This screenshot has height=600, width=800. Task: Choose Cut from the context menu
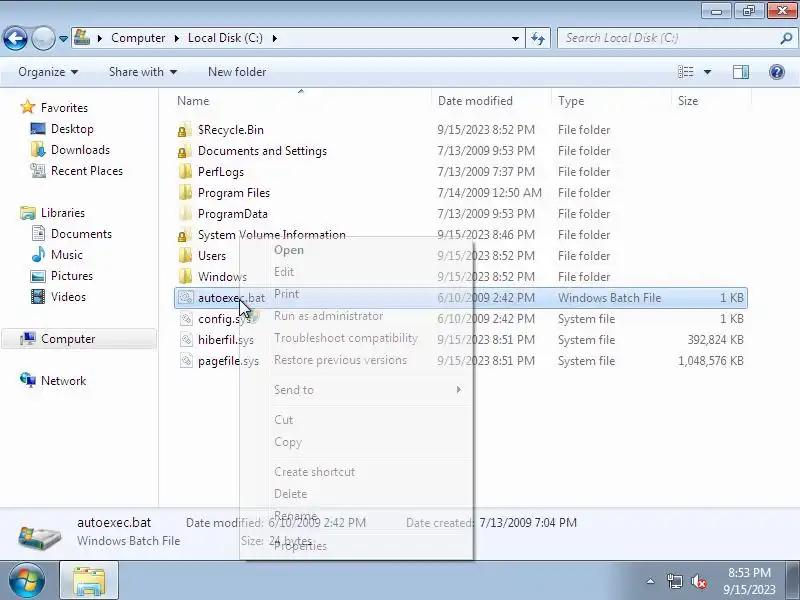coord(357,420)
